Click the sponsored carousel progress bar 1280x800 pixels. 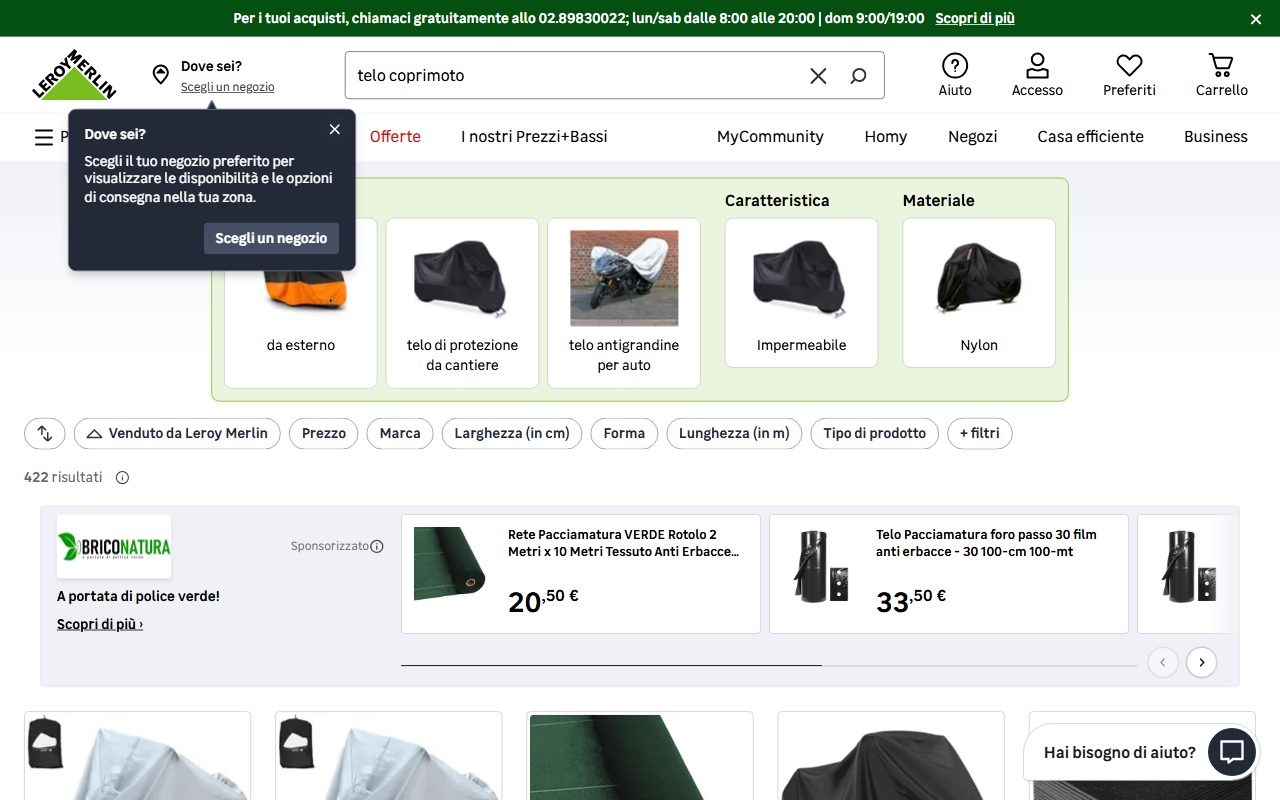pos(769,665)
